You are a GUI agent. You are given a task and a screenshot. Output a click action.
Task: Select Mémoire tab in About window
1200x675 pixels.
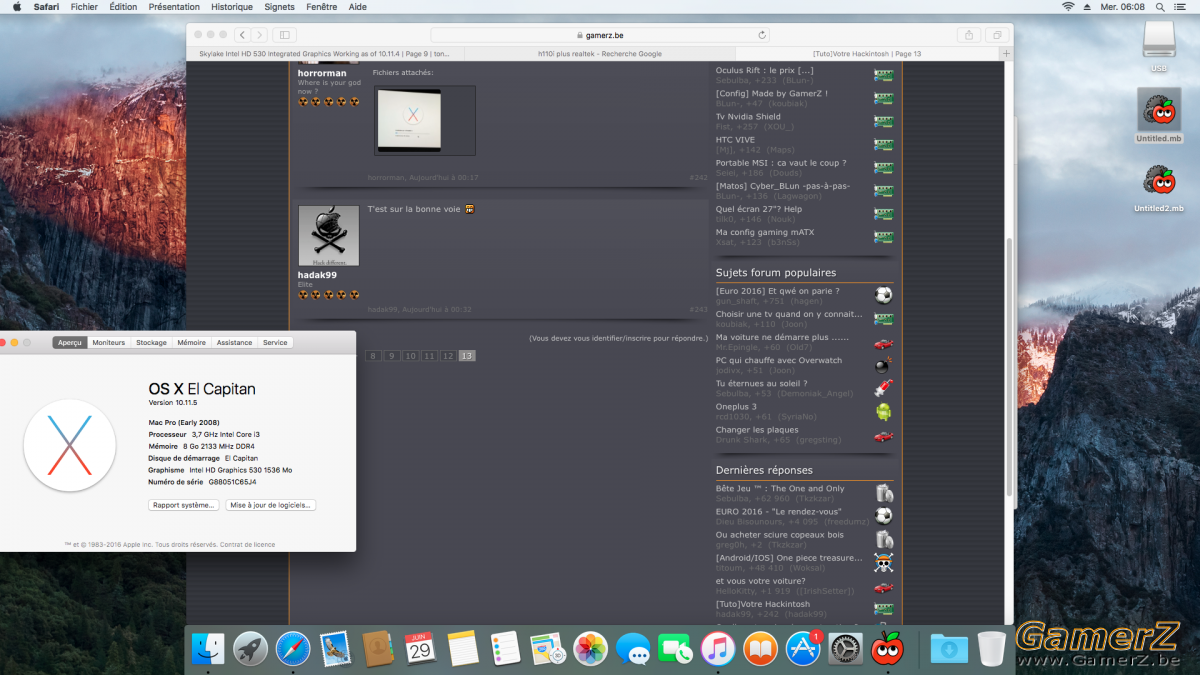click(191, 343)
